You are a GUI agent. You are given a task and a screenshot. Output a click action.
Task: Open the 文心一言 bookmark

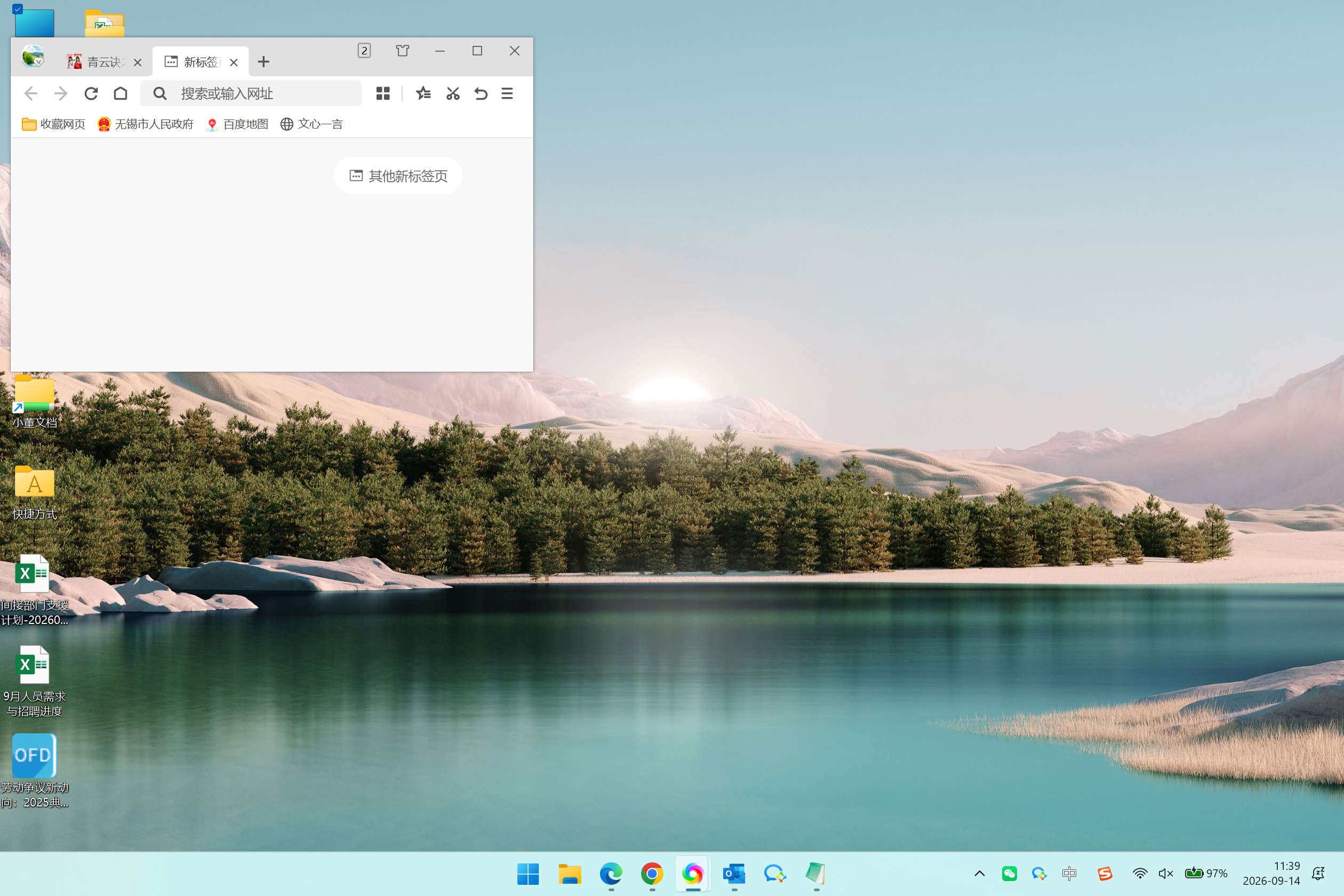click(311, 124)
